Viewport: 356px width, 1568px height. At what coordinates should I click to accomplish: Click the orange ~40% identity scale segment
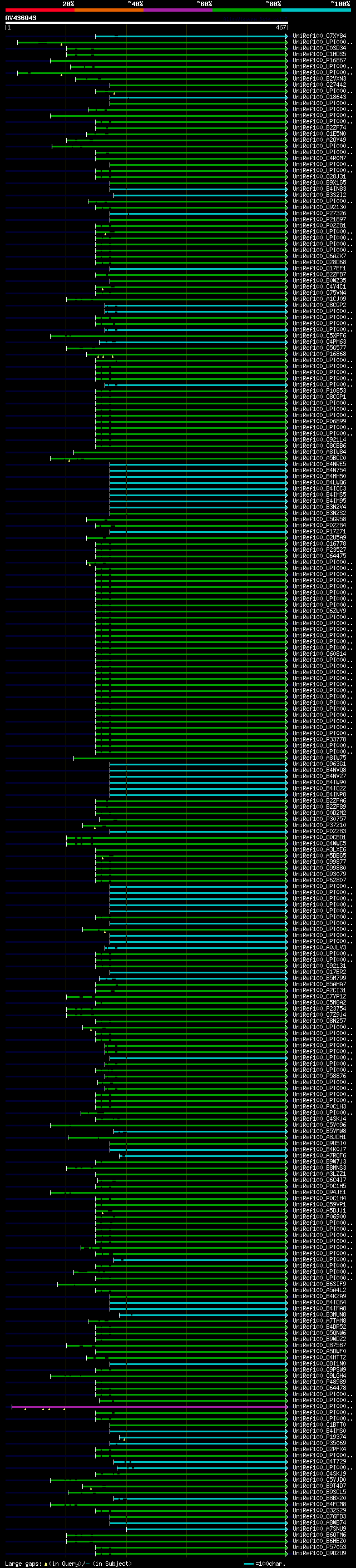109,11
